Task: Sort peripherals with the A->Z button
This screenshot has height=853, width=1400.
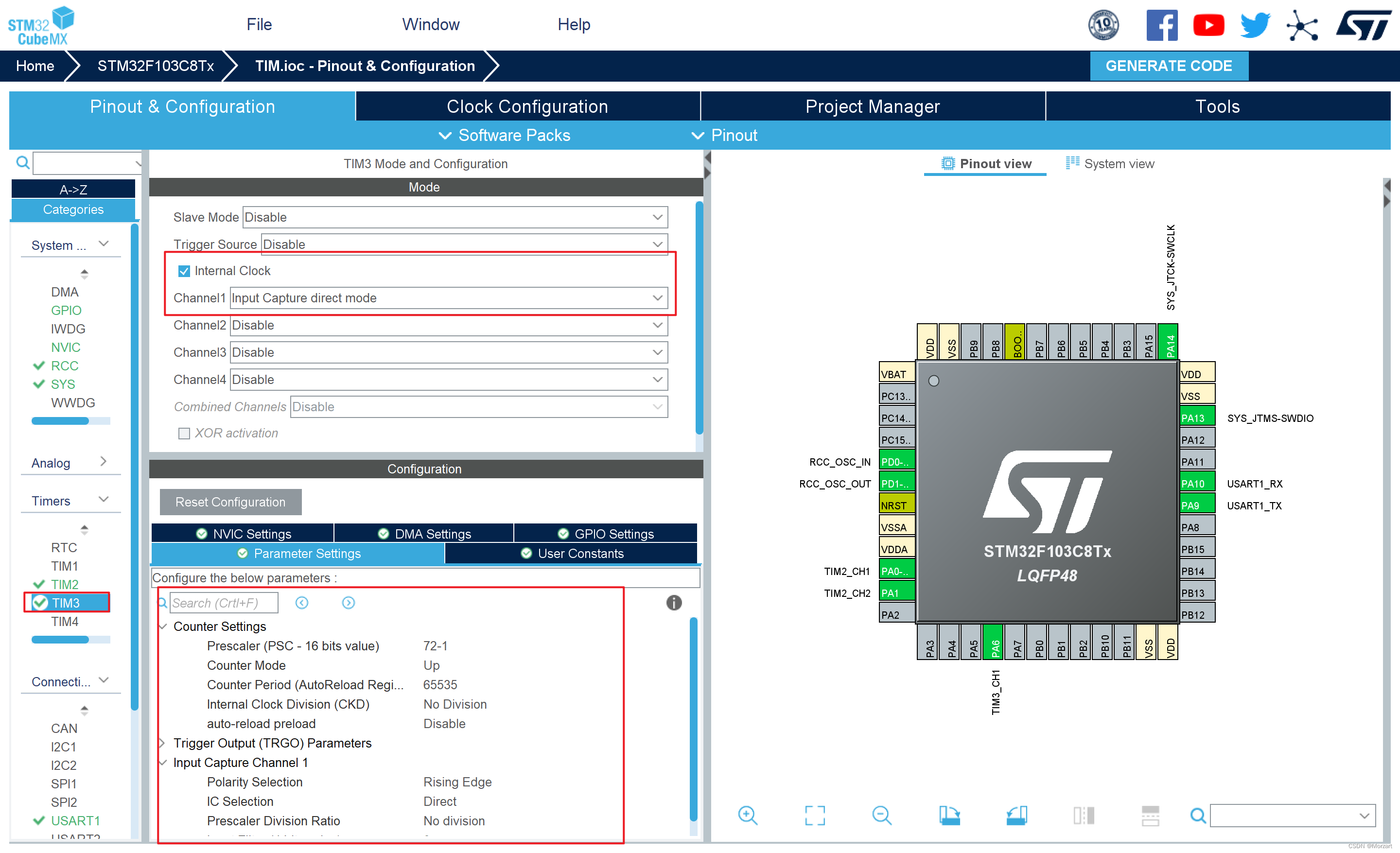Action: (x=73, y=189)
